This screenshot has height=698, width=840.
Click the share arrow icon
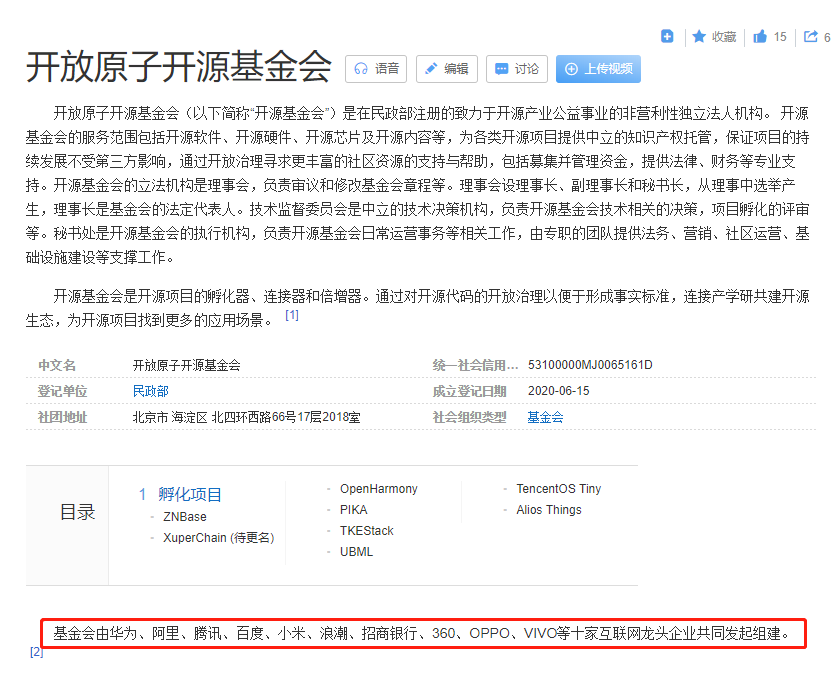point(811,36)
